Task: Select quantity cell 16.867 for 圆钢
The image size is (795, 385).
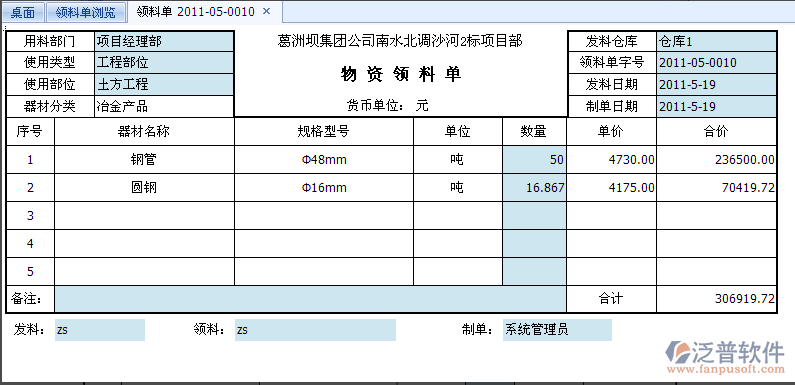Action: [534, 188]
